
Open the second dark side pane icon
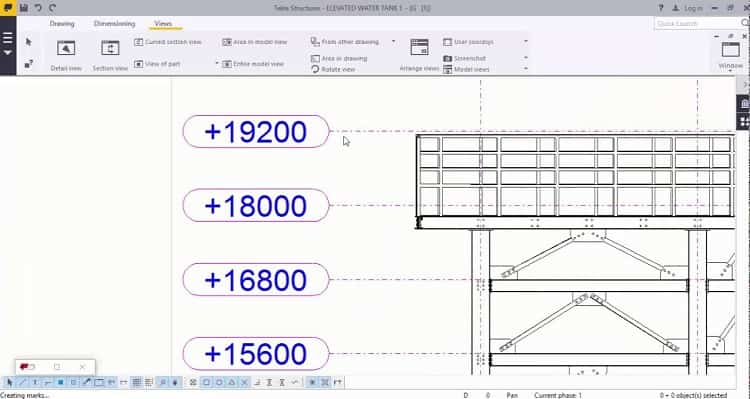744,122
